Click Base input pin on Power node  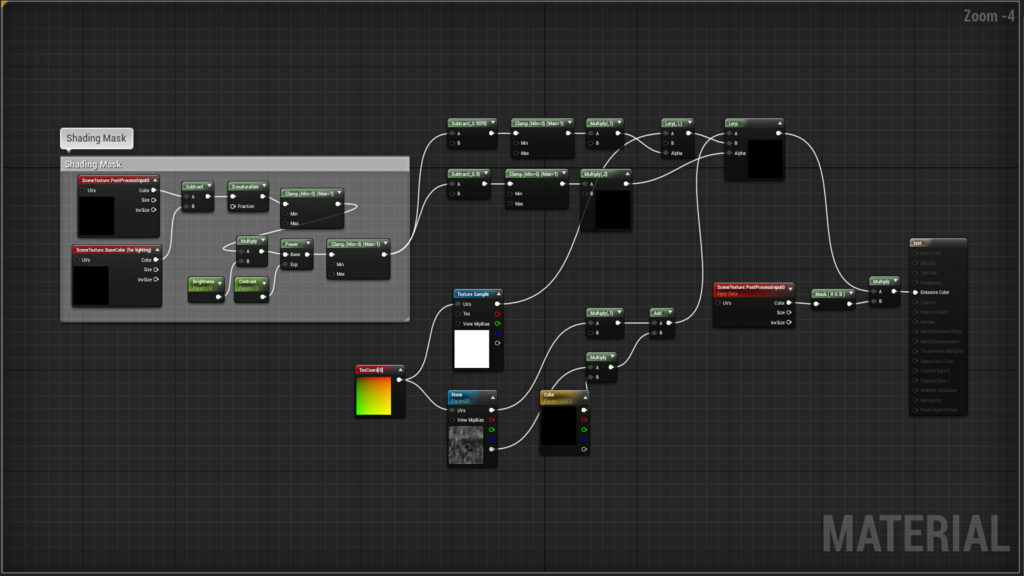point(285,254)
